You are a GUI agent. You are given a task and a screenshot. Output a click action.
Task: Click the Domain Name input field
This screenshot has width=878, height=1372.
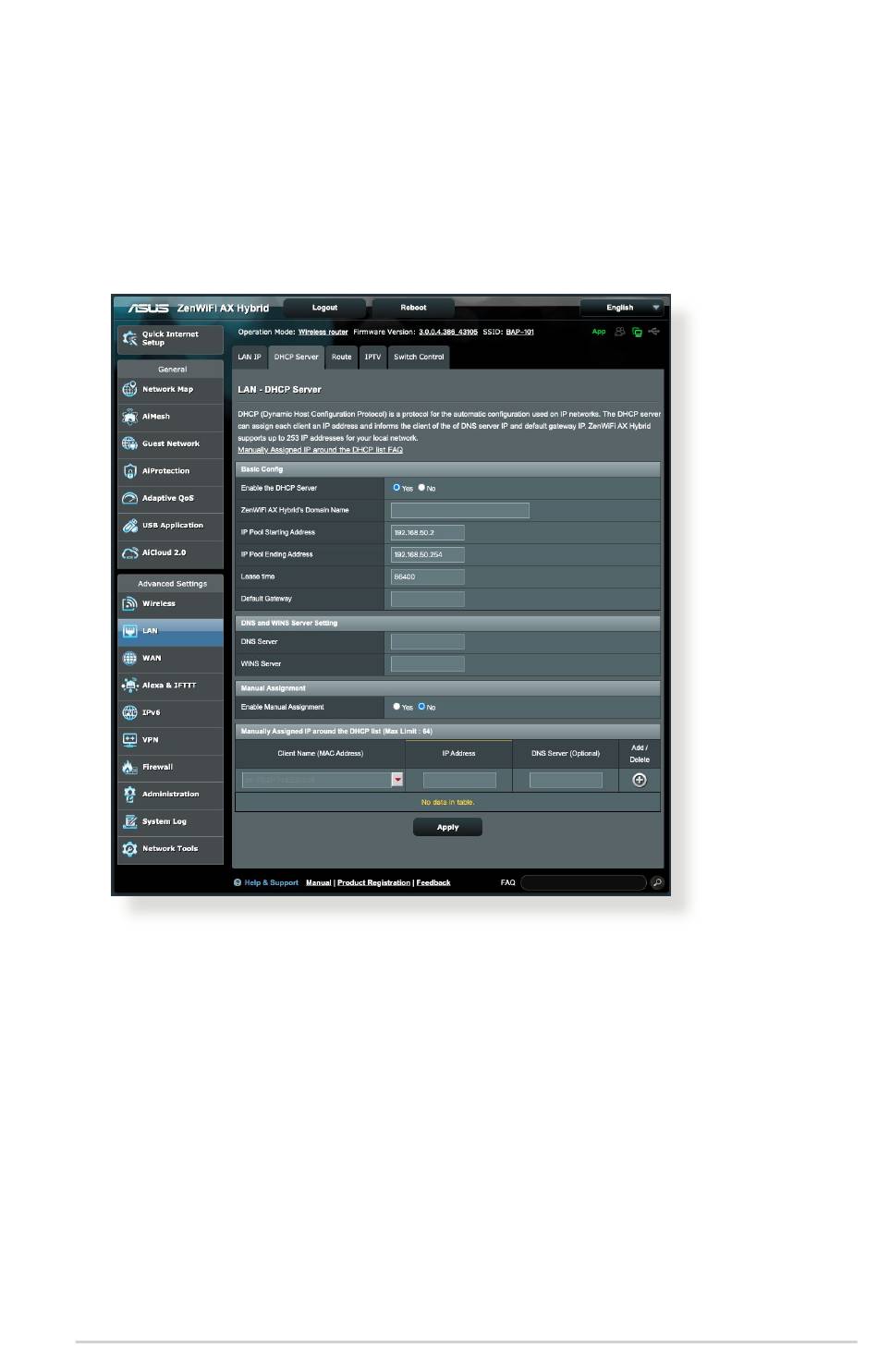[x=460, y=510]
